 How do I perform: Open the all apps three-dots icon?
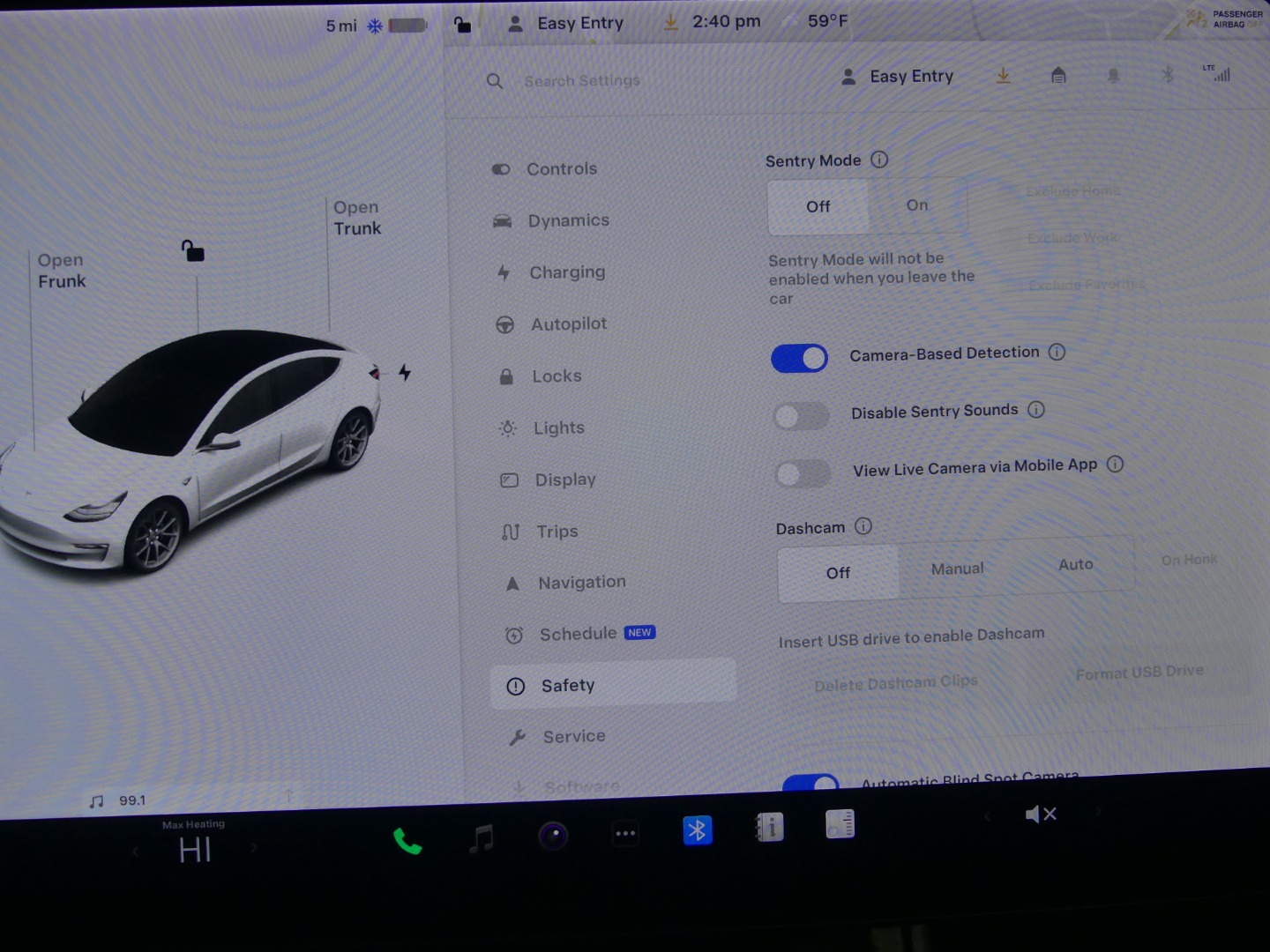625,833
